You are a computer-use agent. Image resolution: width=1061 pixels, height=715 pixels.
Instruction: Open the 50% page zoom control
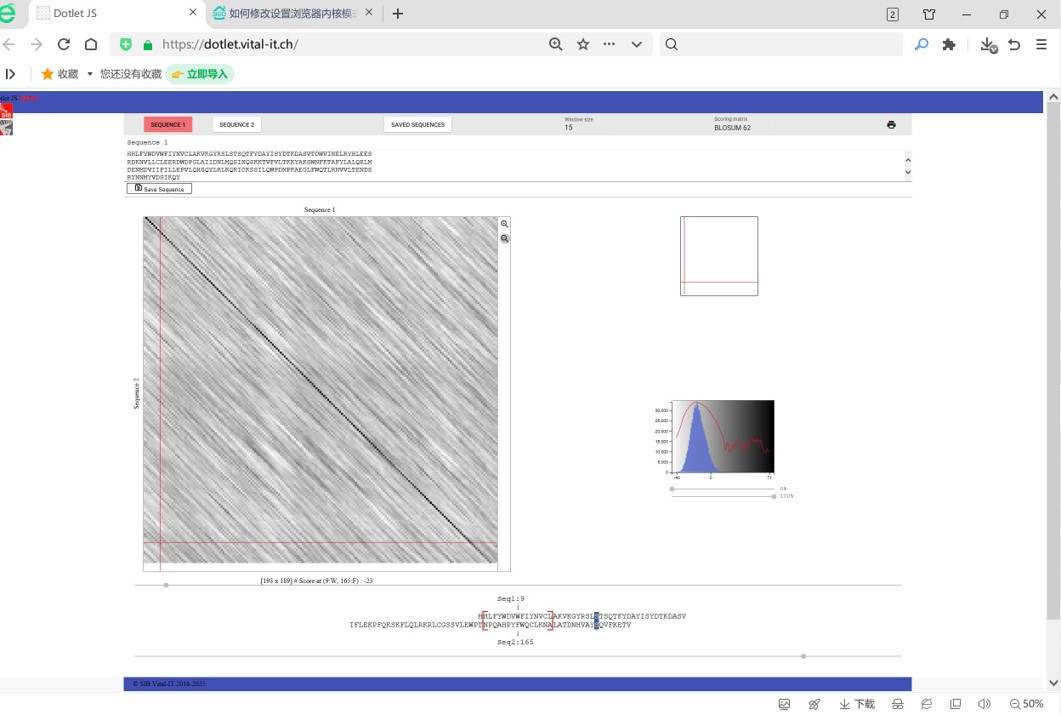point(1026,704)
